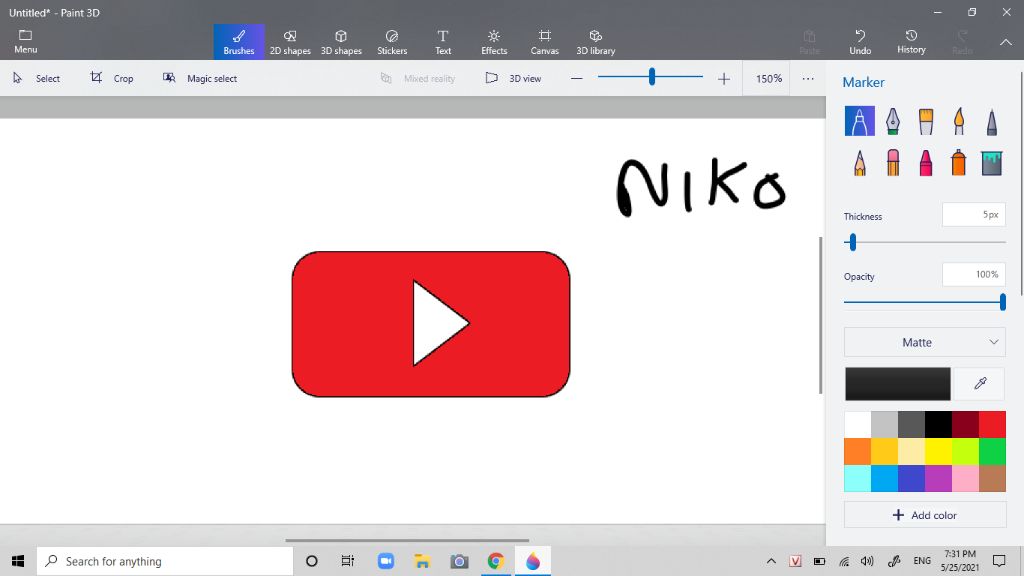Choose the light gray color swatch
The width and height of the screenshot is (1024, 576).
click(884, 424)
